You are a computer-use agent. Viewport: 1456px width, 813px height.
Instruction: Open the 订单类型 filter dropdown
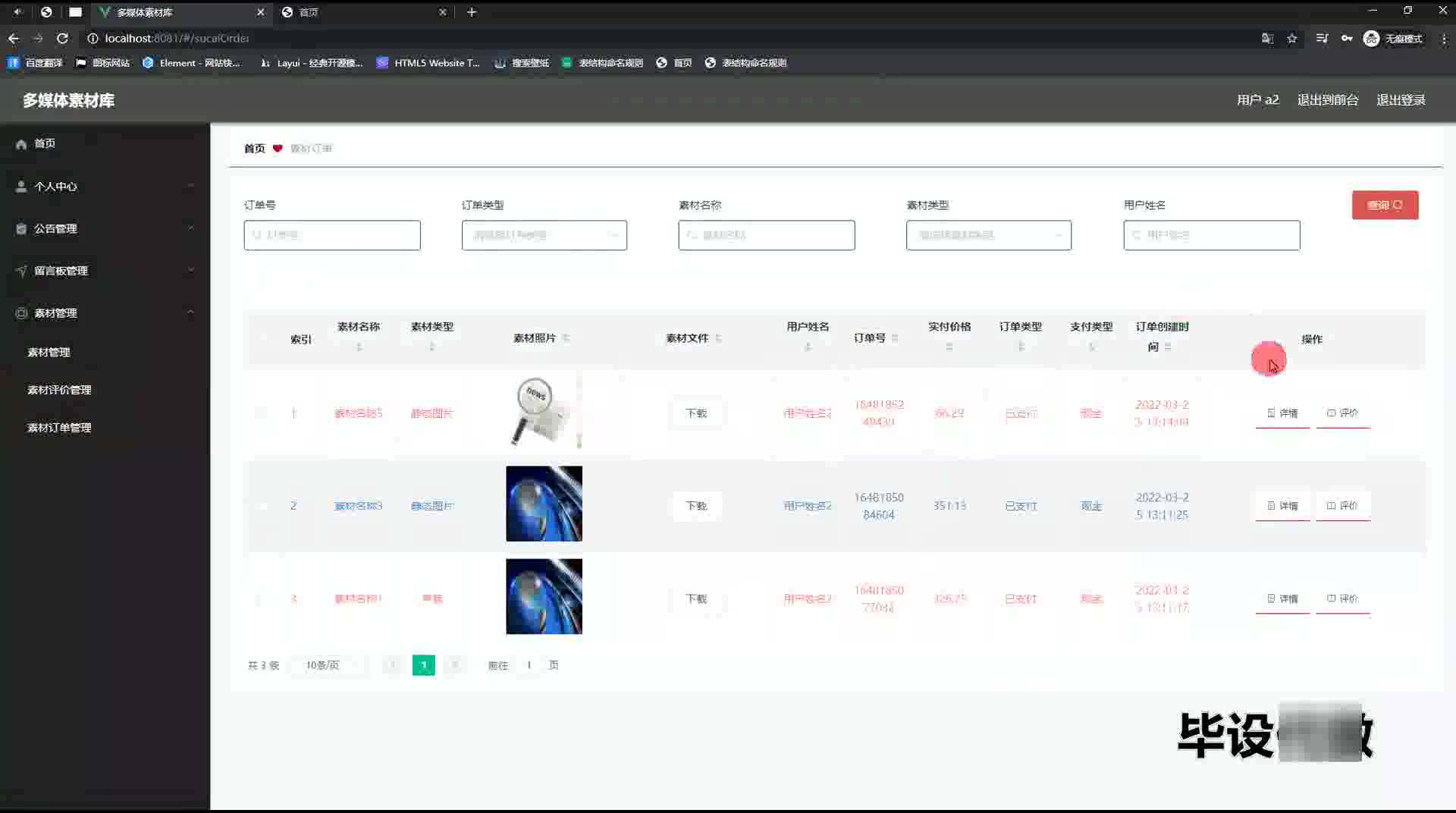coord(544,235)
